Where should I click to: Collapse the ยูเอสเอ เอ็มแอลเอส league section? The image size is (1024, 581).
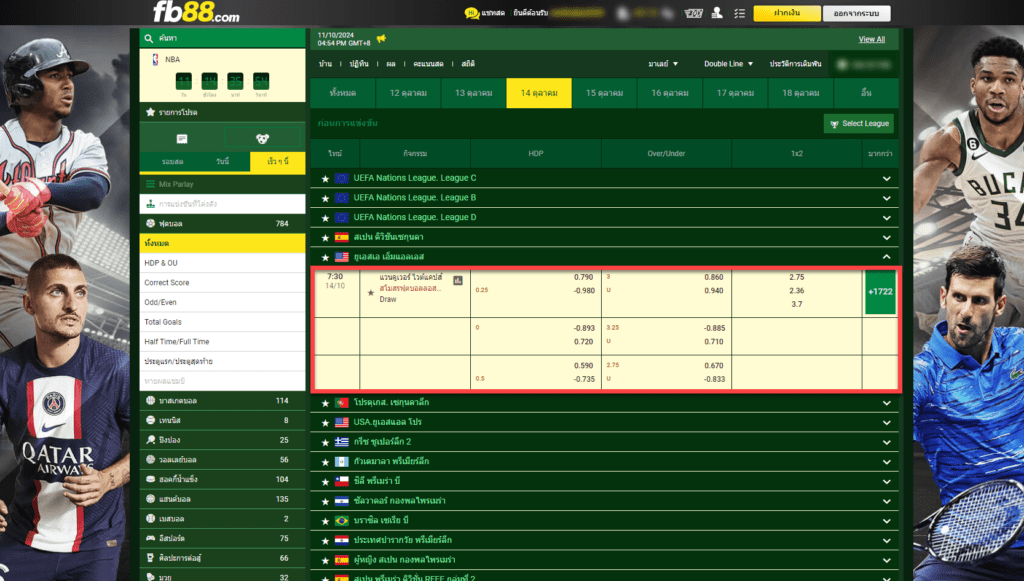click(886, 257)
